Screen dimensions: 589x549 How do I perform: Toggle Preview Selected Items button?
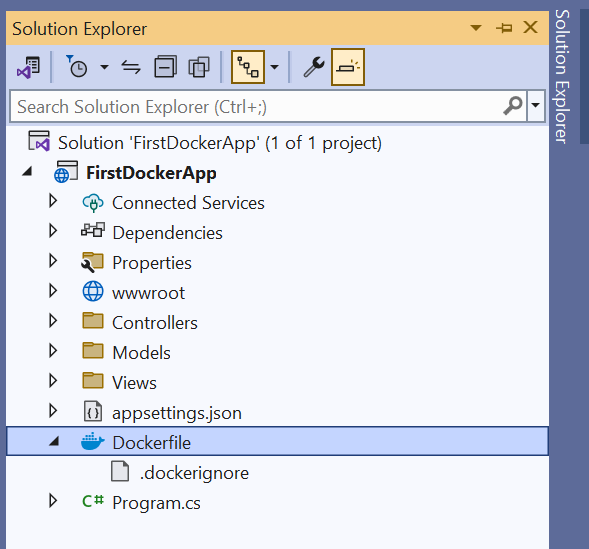coord(348,67)
